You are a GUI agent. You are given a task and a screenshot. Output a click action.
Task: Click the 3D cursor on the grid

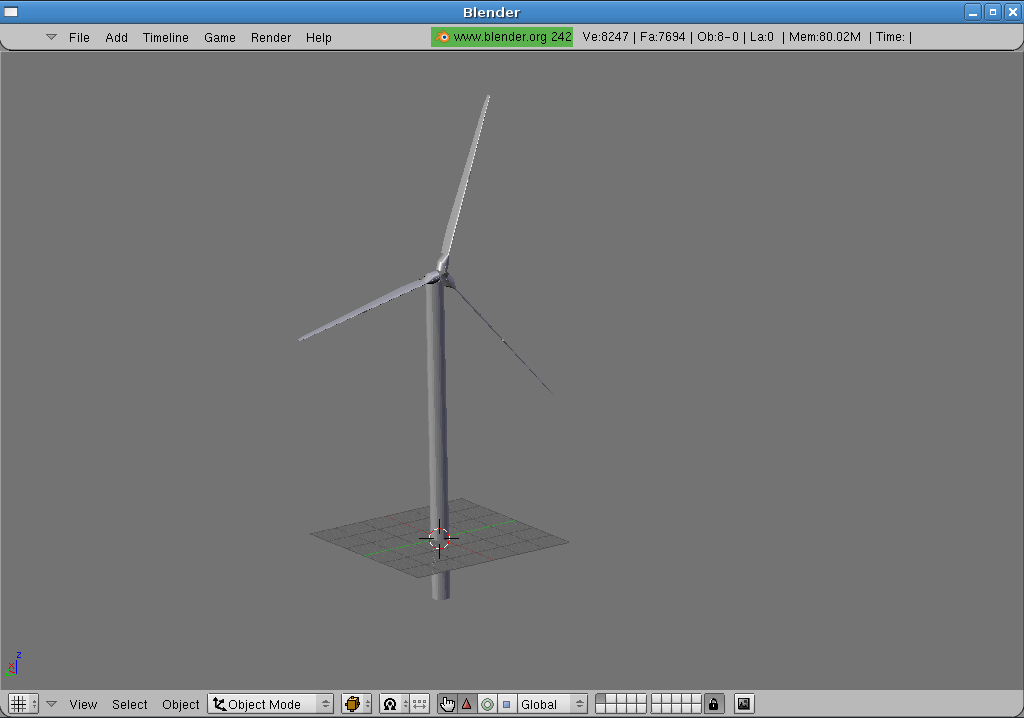439,538
